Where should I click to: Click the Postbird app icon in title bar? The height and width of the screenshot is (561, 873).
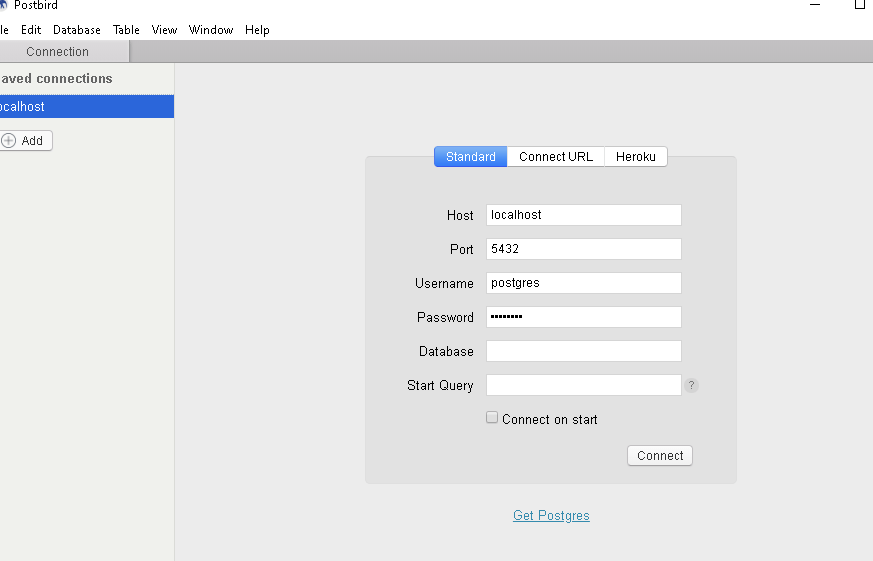[x=3, y=4]
